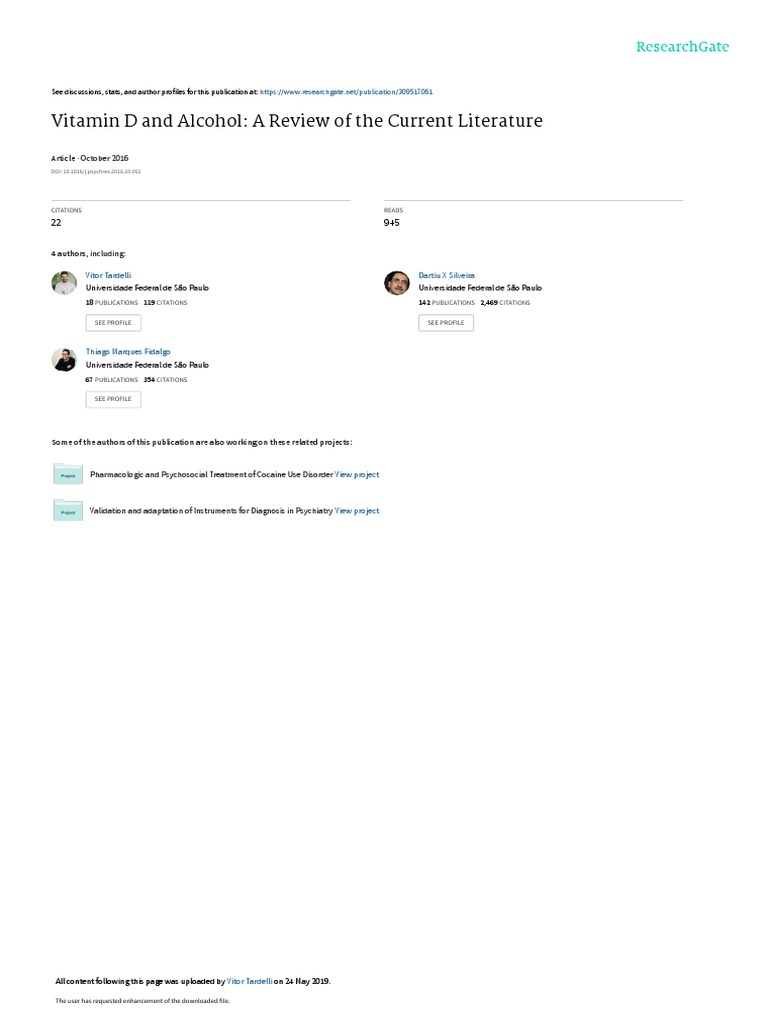Click the citations count 22

(x=56, y=223)
